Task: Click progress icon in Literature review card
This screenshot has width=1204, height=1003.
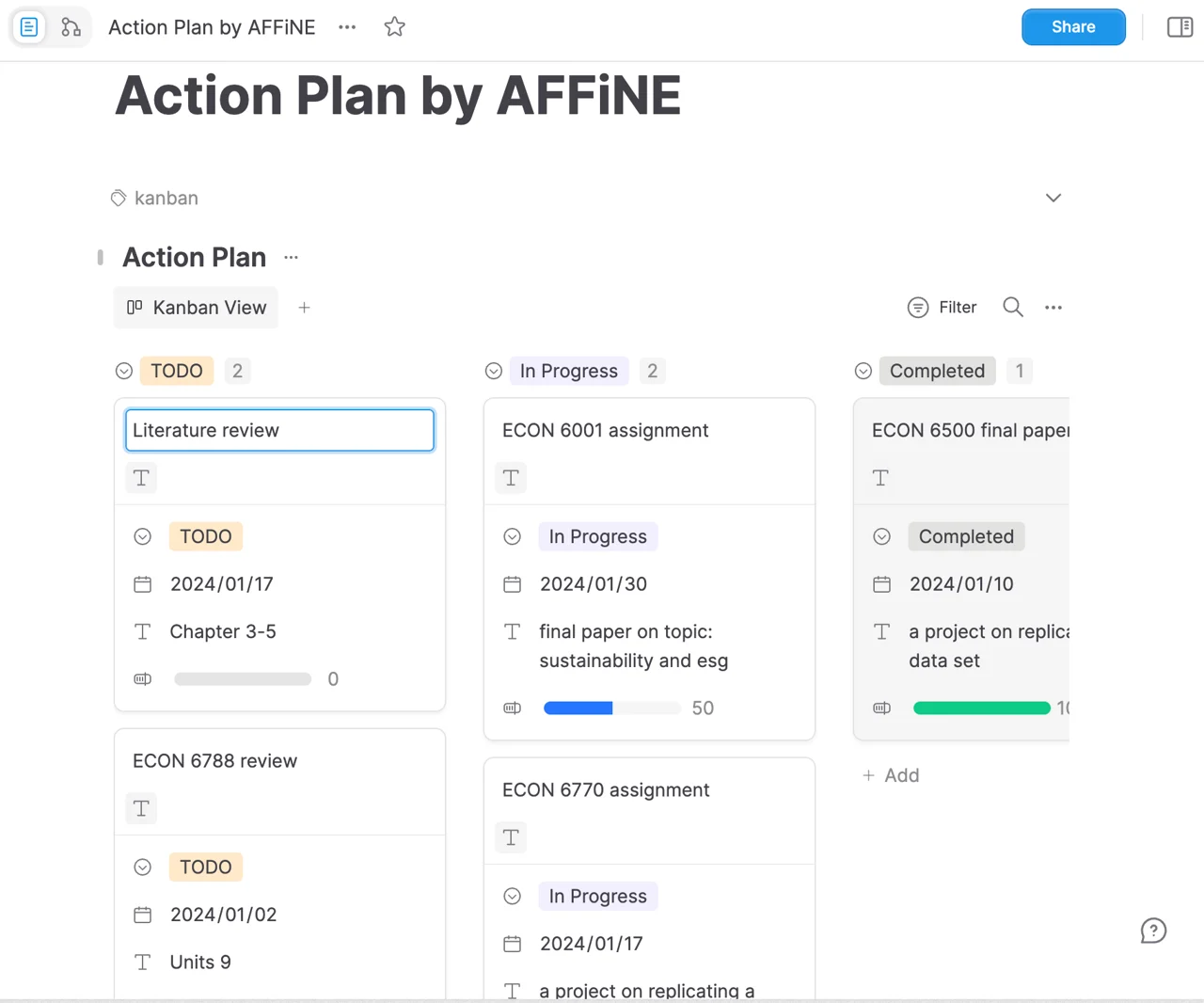Action: (143, 679)
